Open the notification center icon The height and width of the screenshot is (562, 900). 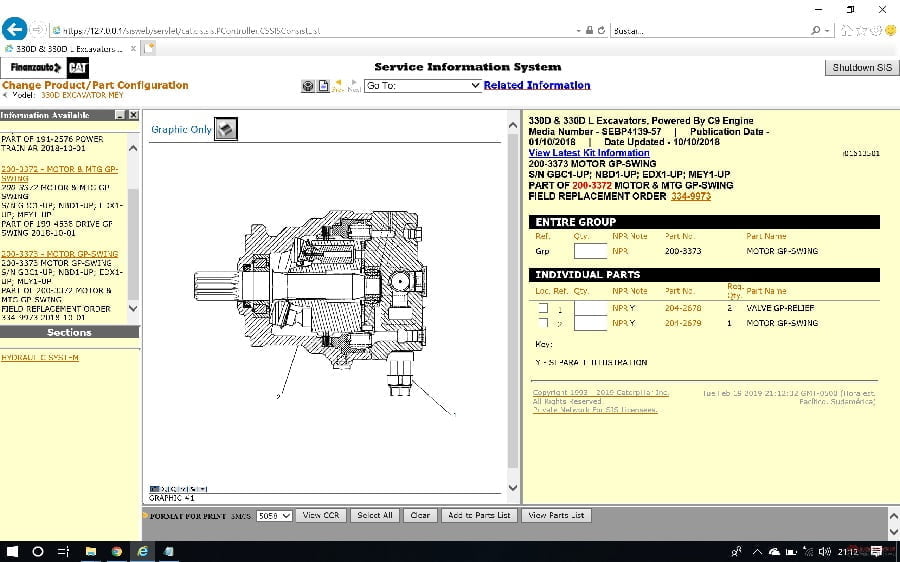876,552
